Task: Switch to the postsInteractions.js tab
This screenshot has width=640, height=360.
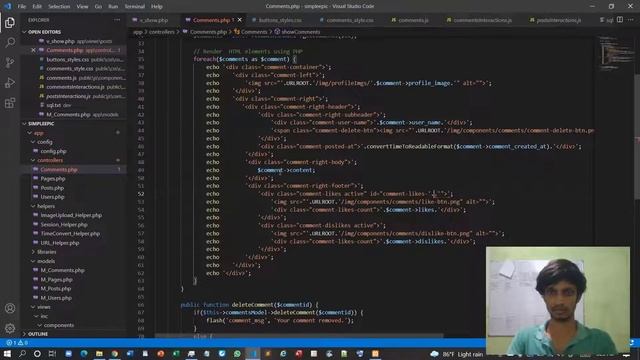Action: tap(558, 20)
